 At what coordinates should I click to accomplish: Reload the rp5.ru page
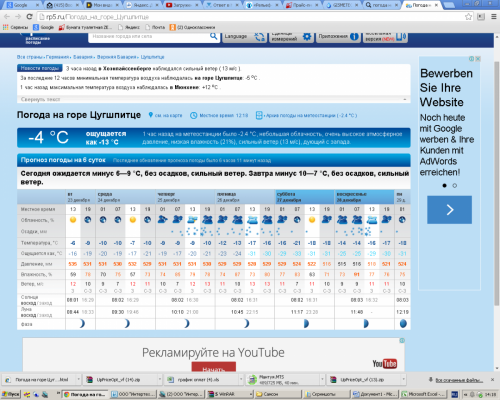29,17
